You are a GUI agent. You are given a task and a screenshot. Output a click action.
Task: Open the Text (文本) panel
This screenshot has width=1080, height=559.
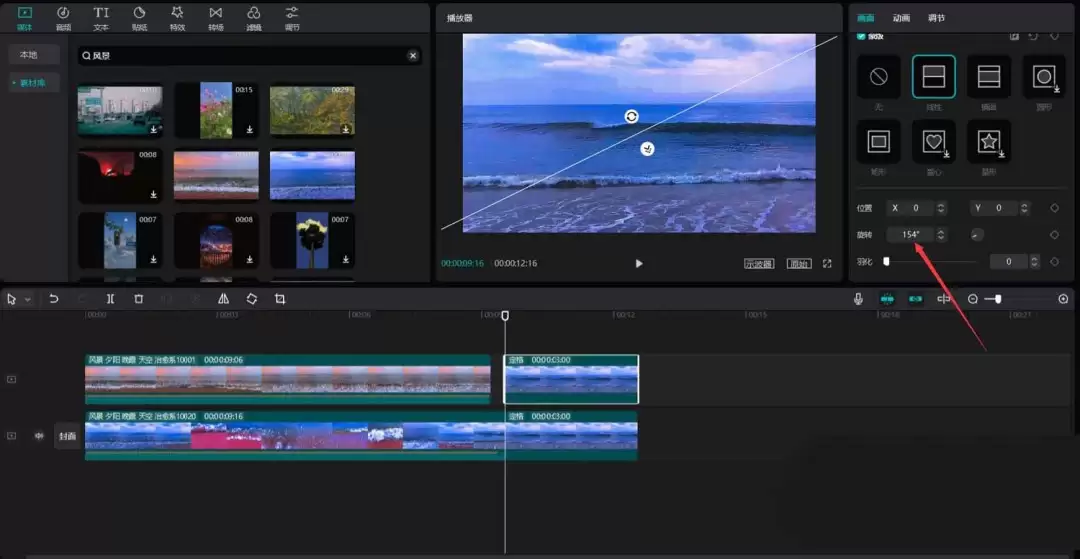(101, 17)
